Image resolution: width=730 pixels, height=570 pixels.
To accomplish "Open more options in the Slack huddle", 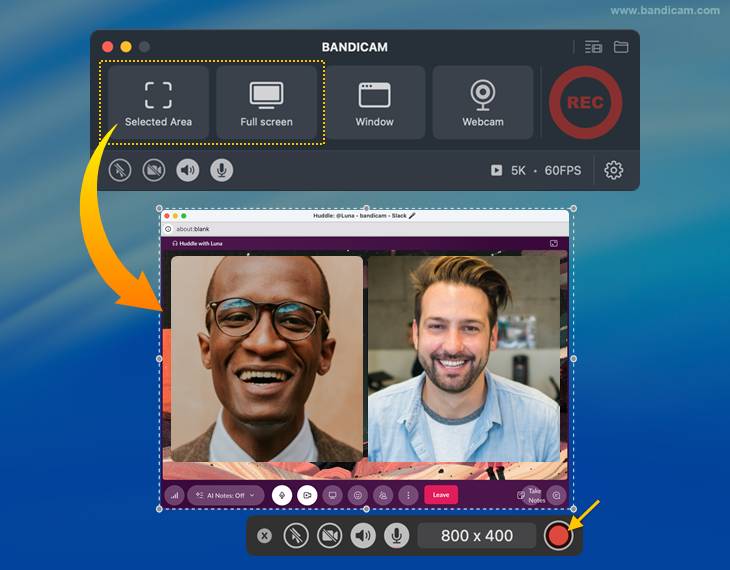I will click(408, 495).
